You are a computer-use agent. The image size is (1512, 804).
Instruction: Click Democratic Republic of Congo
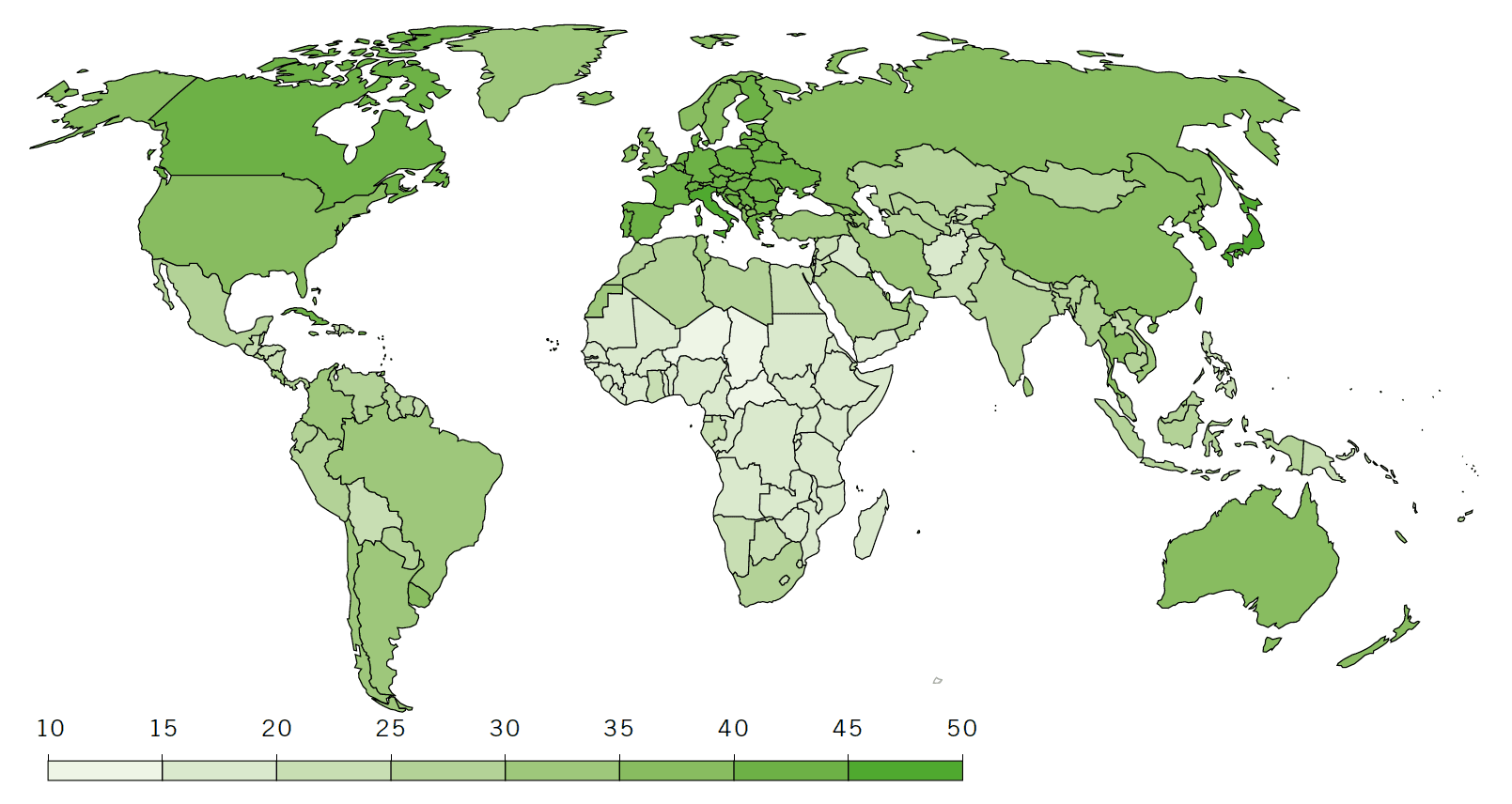pyautogui.click(x=766, y=437)
